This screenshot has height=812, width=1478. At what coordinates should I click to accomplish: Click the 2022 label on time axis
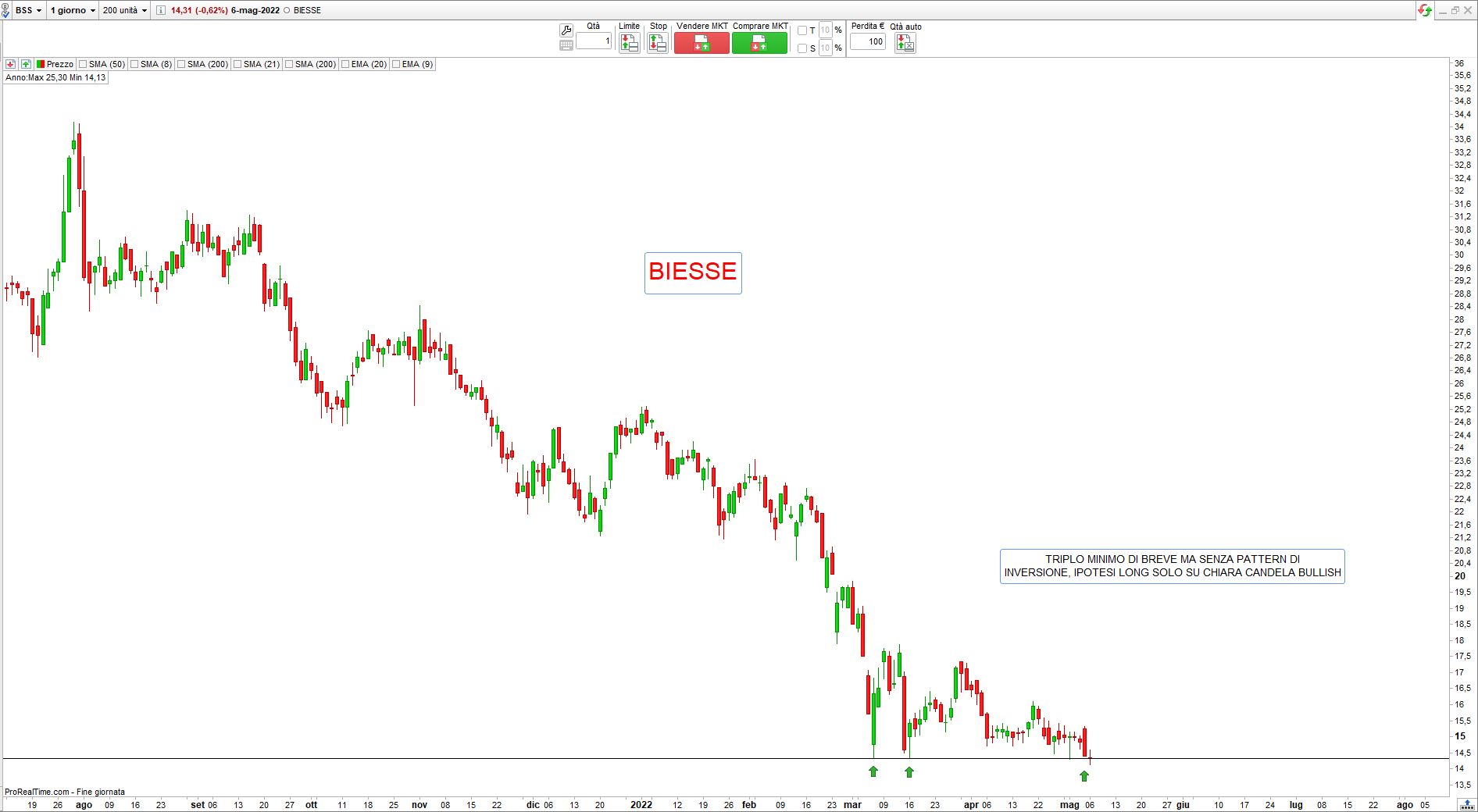point(641,805)
